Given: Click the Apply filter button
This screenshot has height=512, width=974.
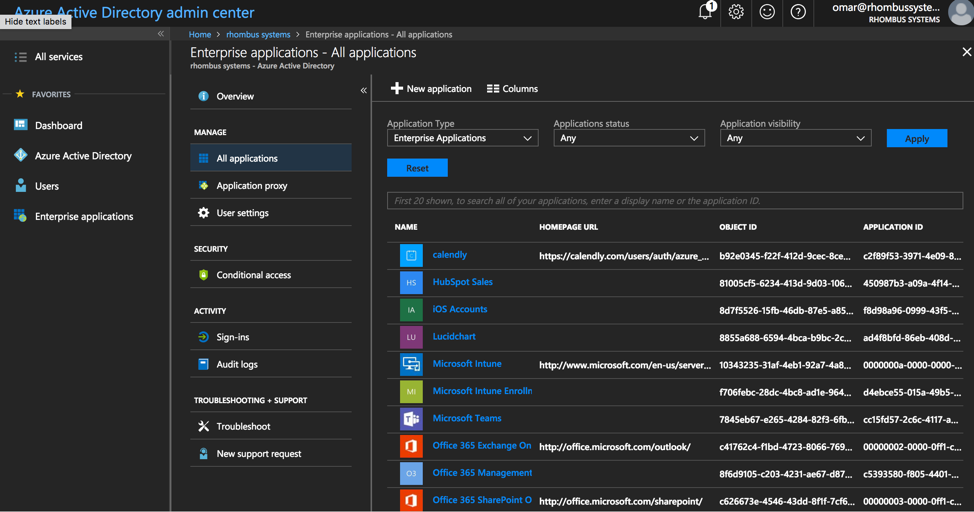Looking at the screenshot, I should pos(917,138).
